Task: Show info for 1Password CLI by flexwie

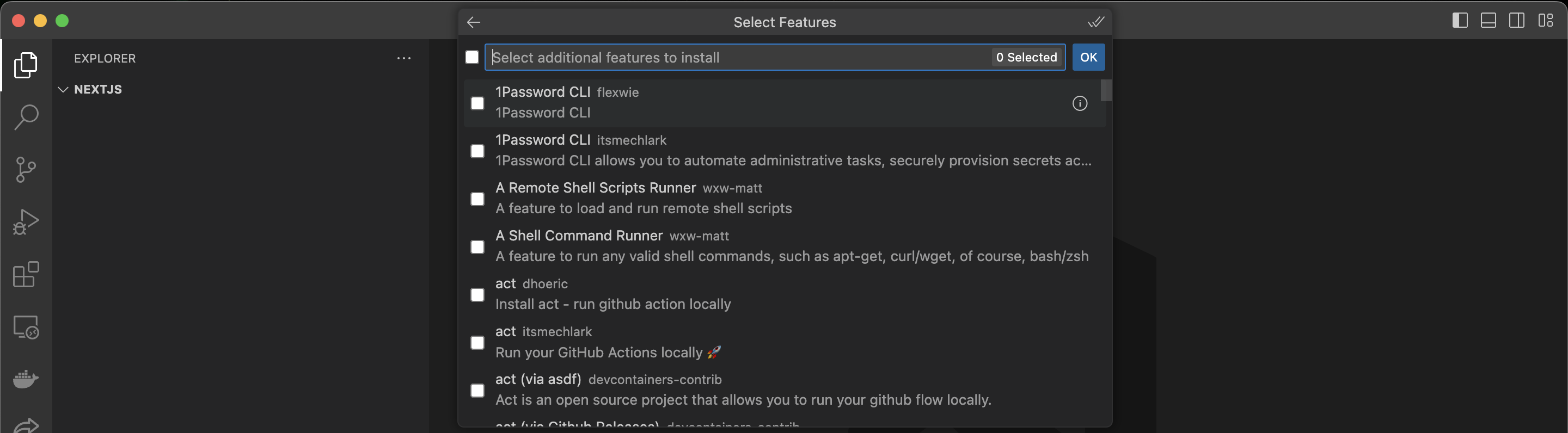Action: (1079, 103)
